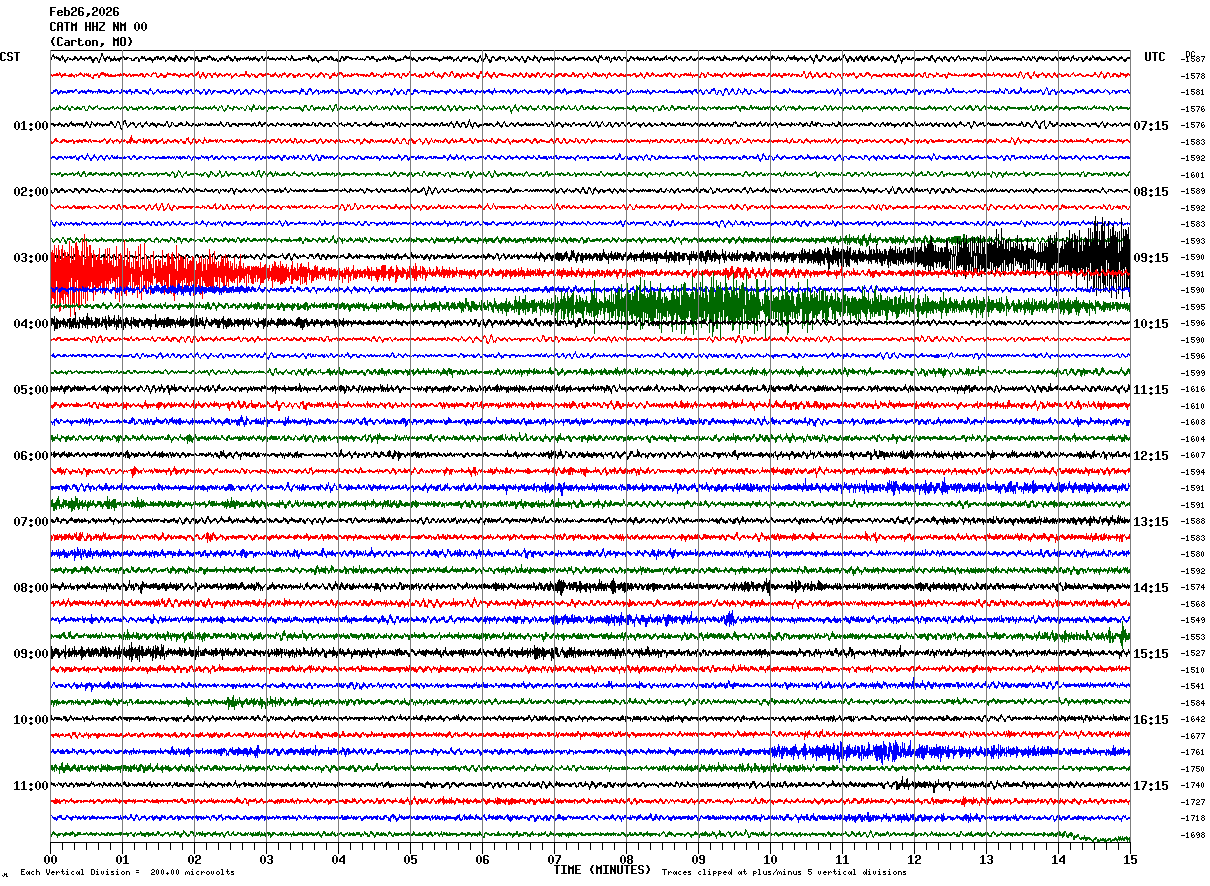
Task: Click the 17:15 UTC time label
Action: pos(1151,786)
